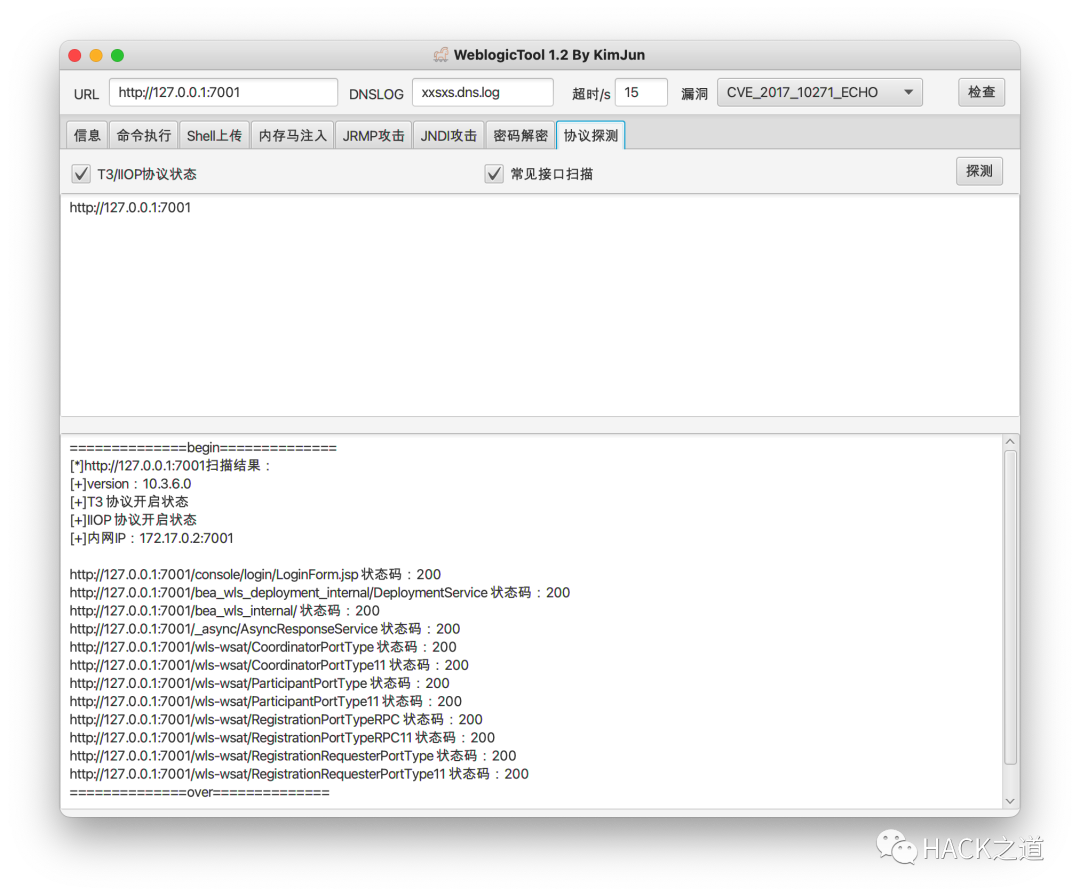The width and height of the screenshot is (1080, 896).
Task: Click the wls-wsat/CoordinatorPortType 状态码 line
Action: tap(263, 647)
